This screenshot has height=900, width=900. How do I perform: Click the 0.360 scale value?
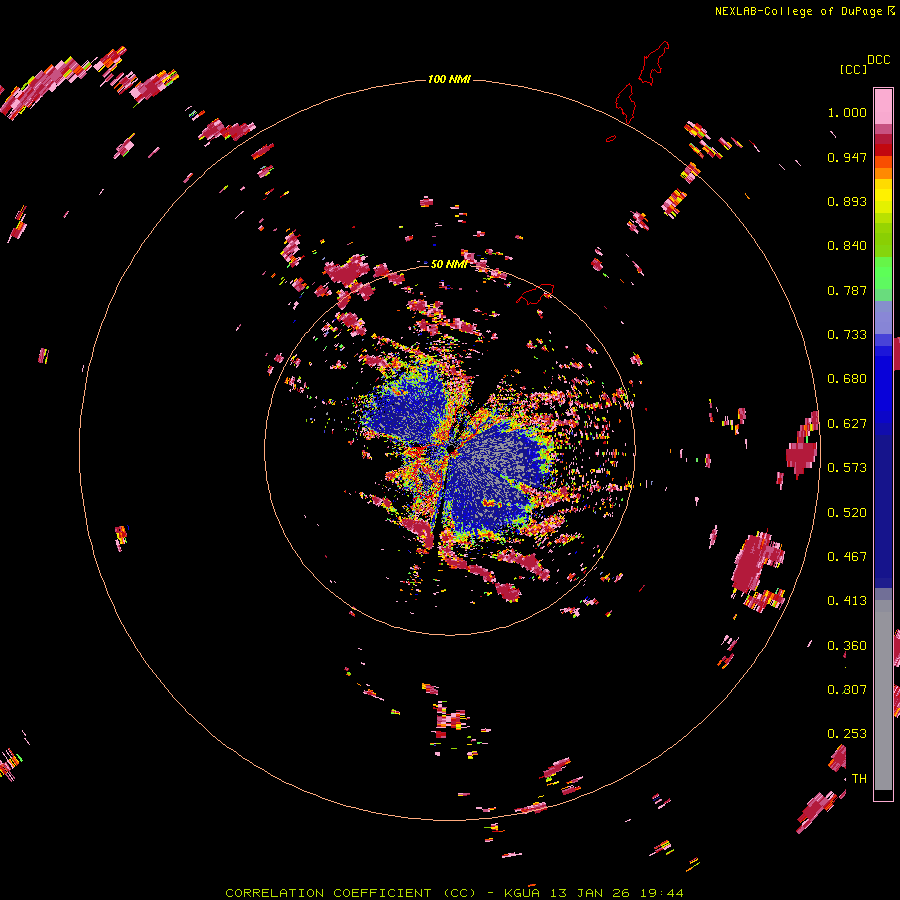(x=847, y=646)
